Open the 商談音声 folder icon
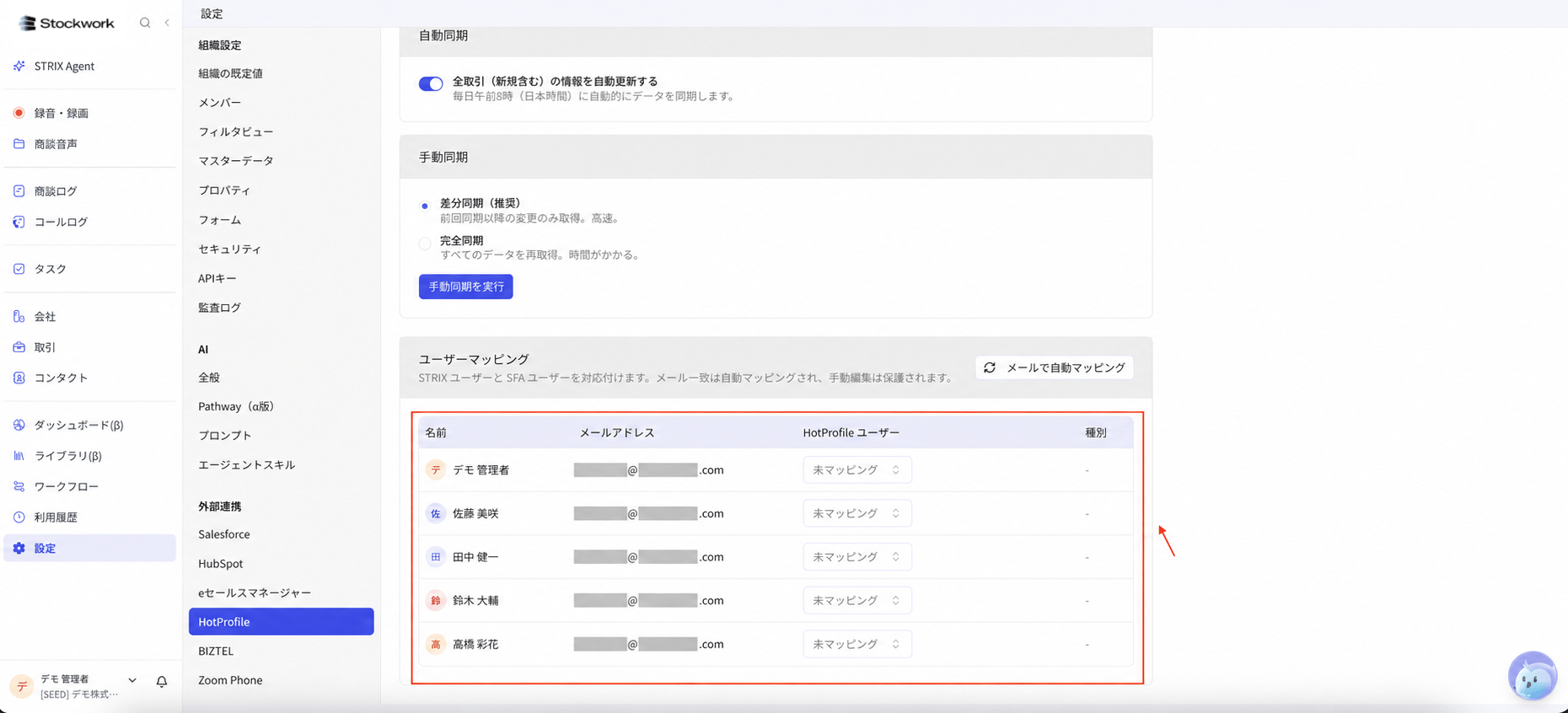 (19, 144)
